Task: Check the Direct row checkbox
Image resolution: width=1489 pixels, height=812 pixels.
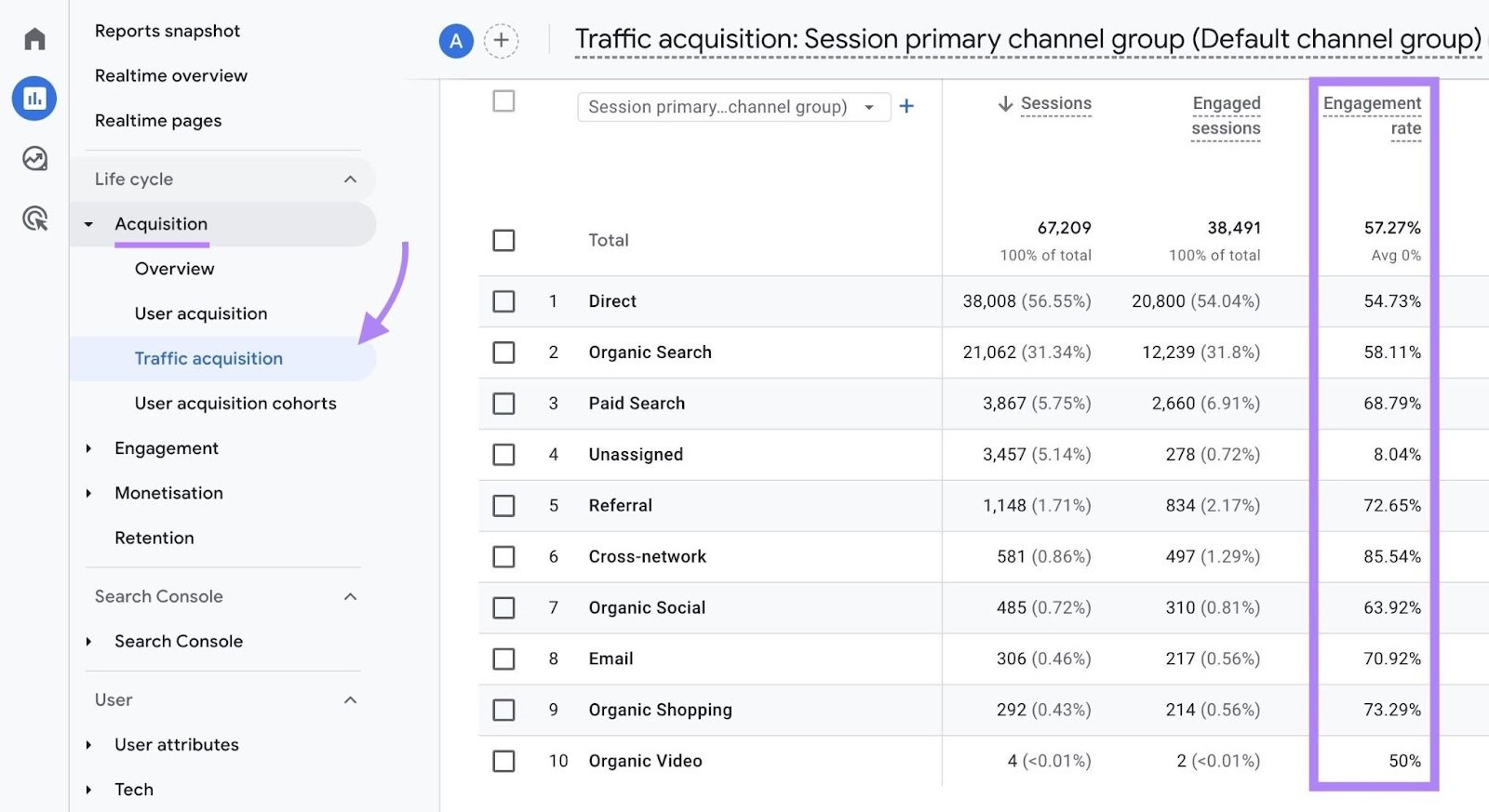Action: click(503, 301)
